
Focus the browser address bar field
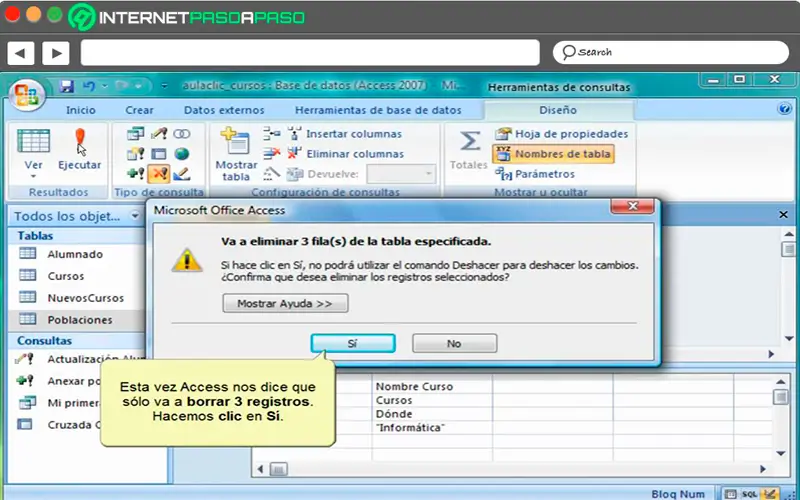tap(310, 53)
